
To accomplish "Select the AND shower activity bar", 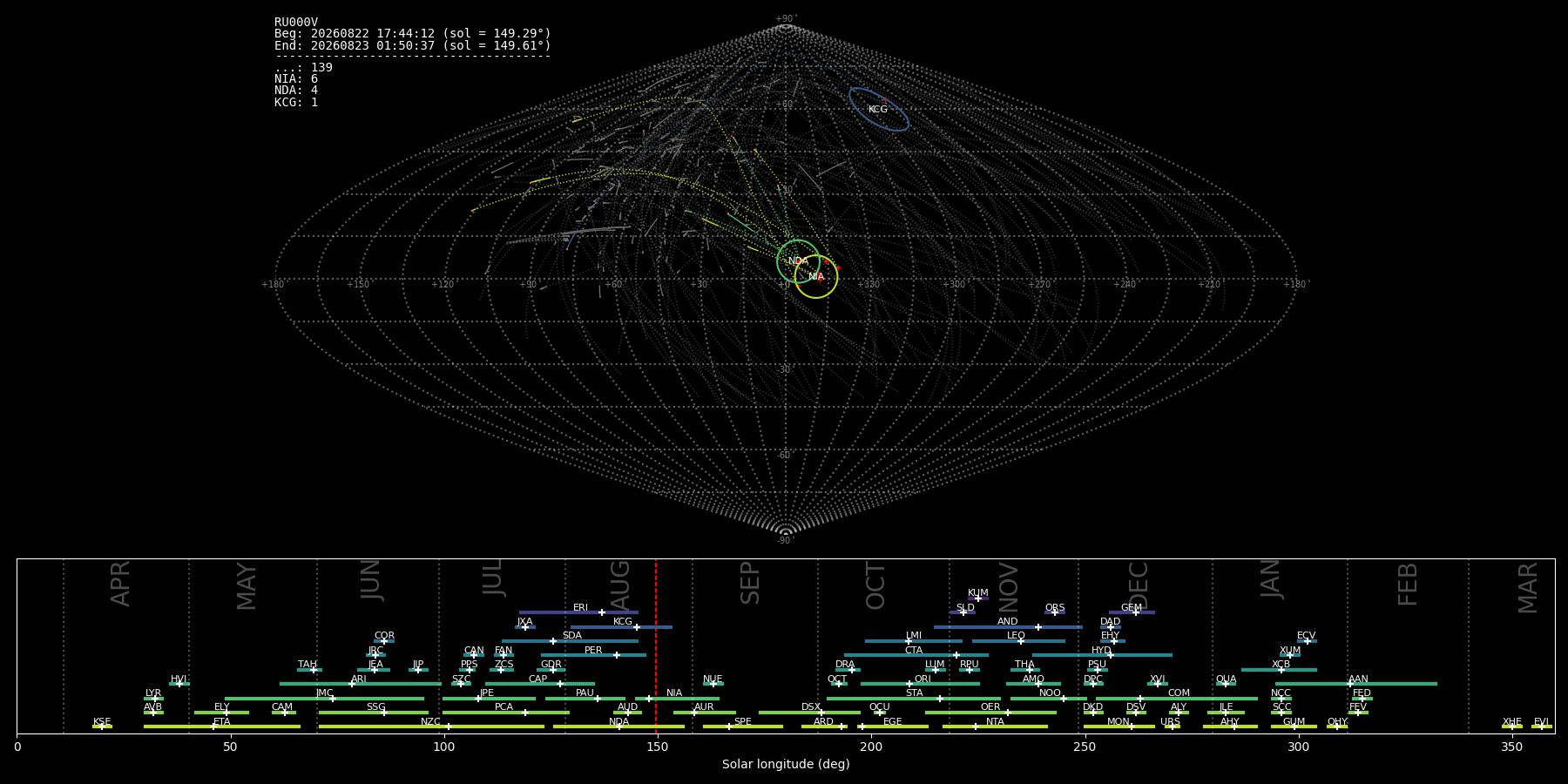I will 1008,626.
